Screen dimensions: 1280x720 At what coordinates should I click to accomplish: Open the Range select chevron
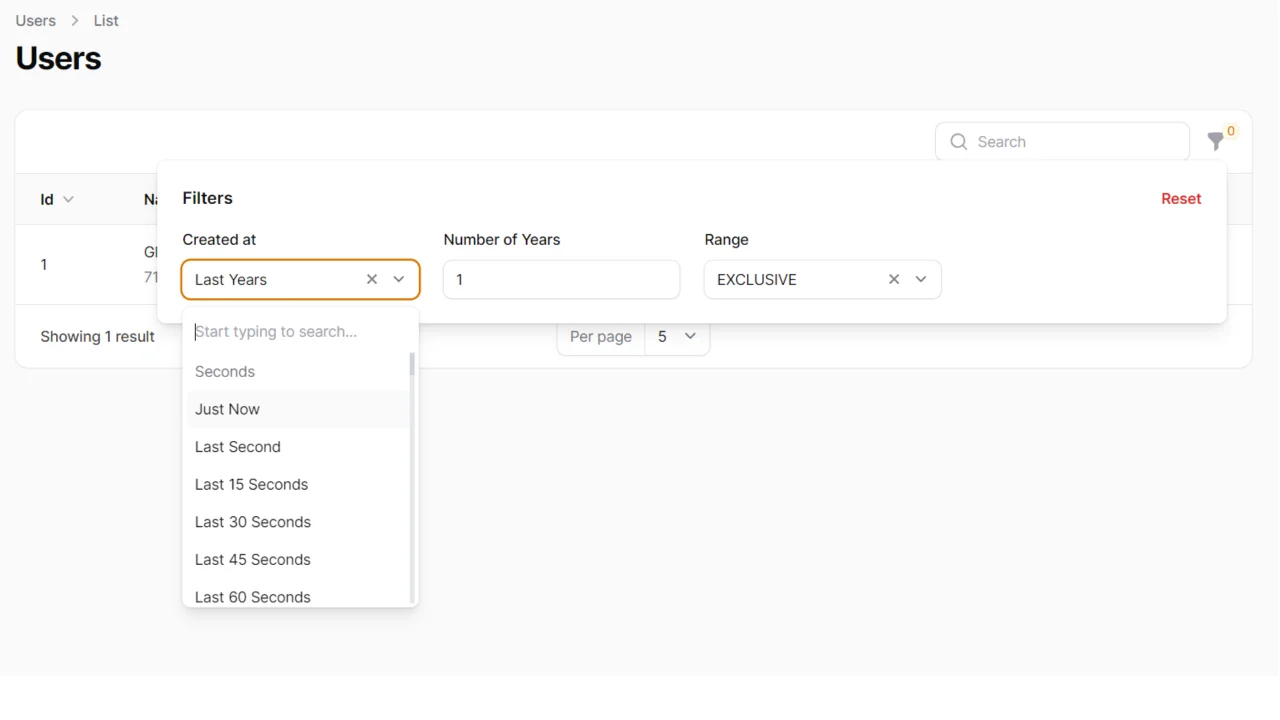pyautogui.click(x=921, y=280)
